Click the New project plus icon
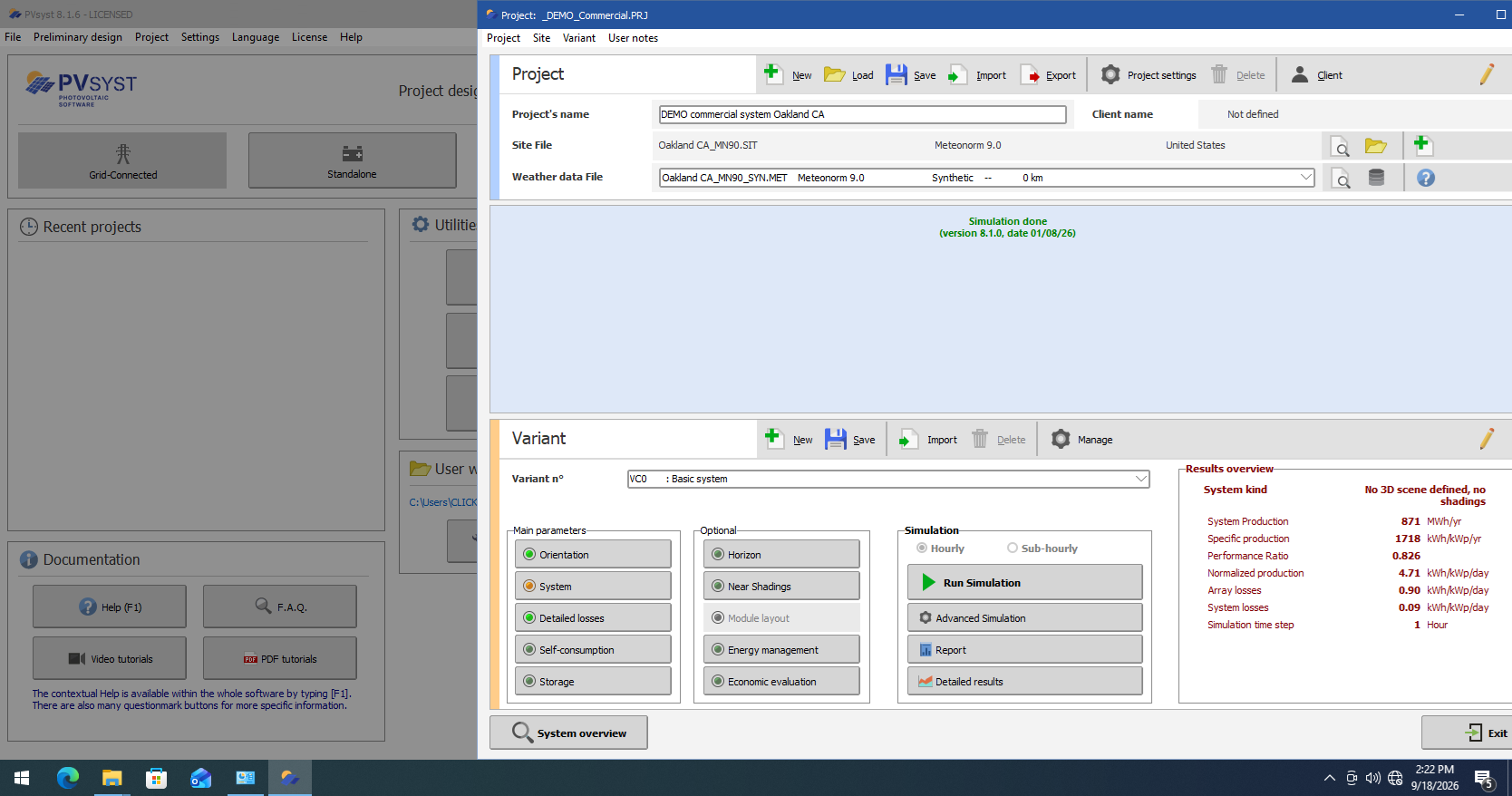Screen dimensions: 1512x796 pos(772,73)
